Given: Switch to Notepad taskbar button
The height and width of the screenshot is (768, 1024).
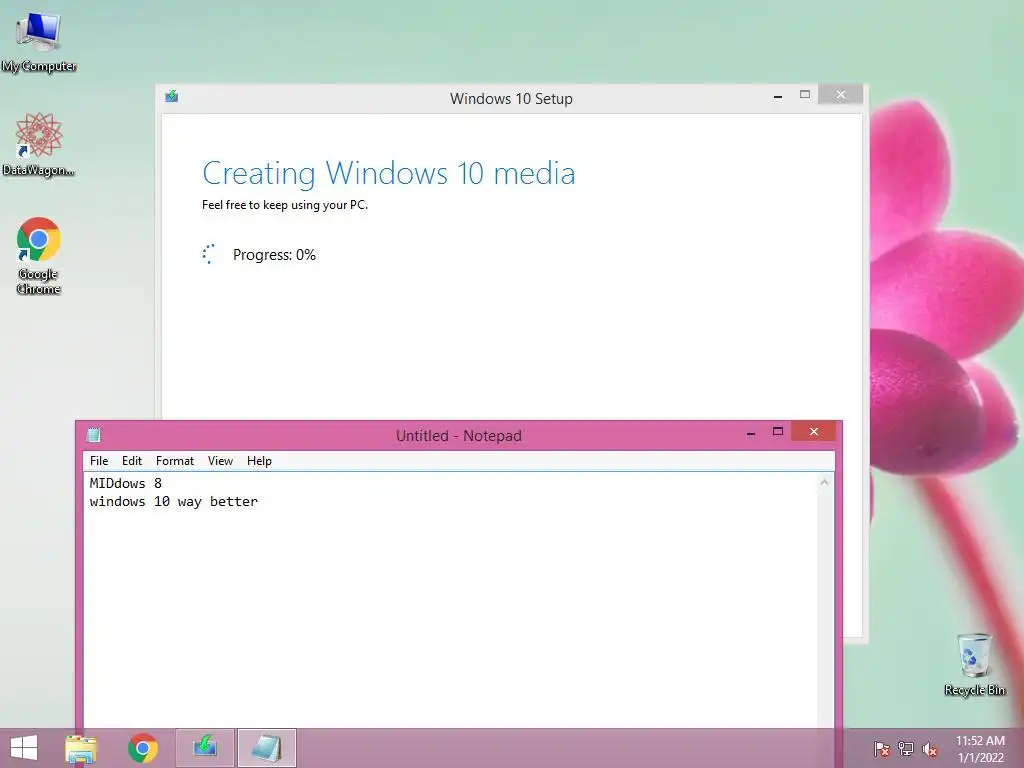Looking at the screenshot, I should [266, 748].
